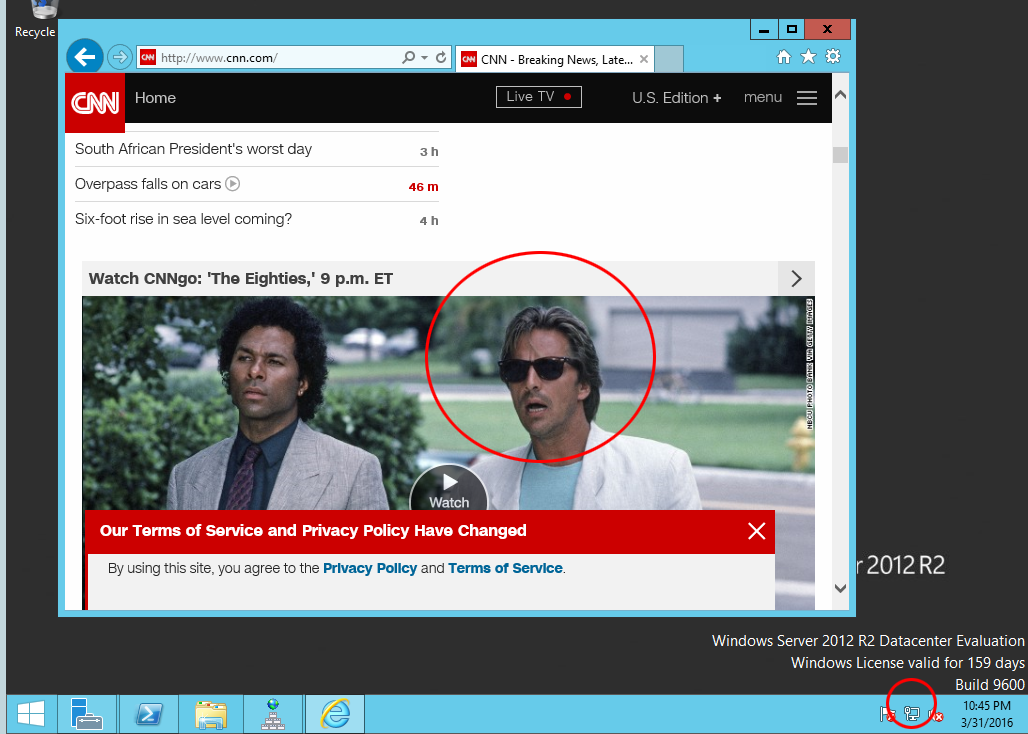Click the network servers taskbar icon
The image size is (1028, 734).
[x=273, y=714]
